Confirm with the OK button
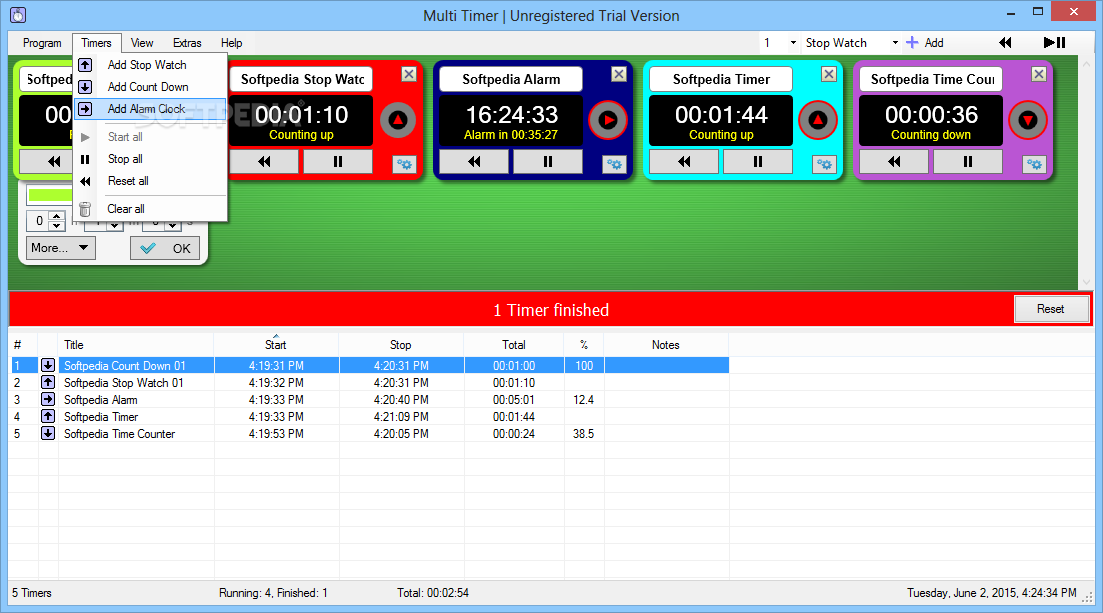This screenshot has width=1103, height=613. (165, 248)
